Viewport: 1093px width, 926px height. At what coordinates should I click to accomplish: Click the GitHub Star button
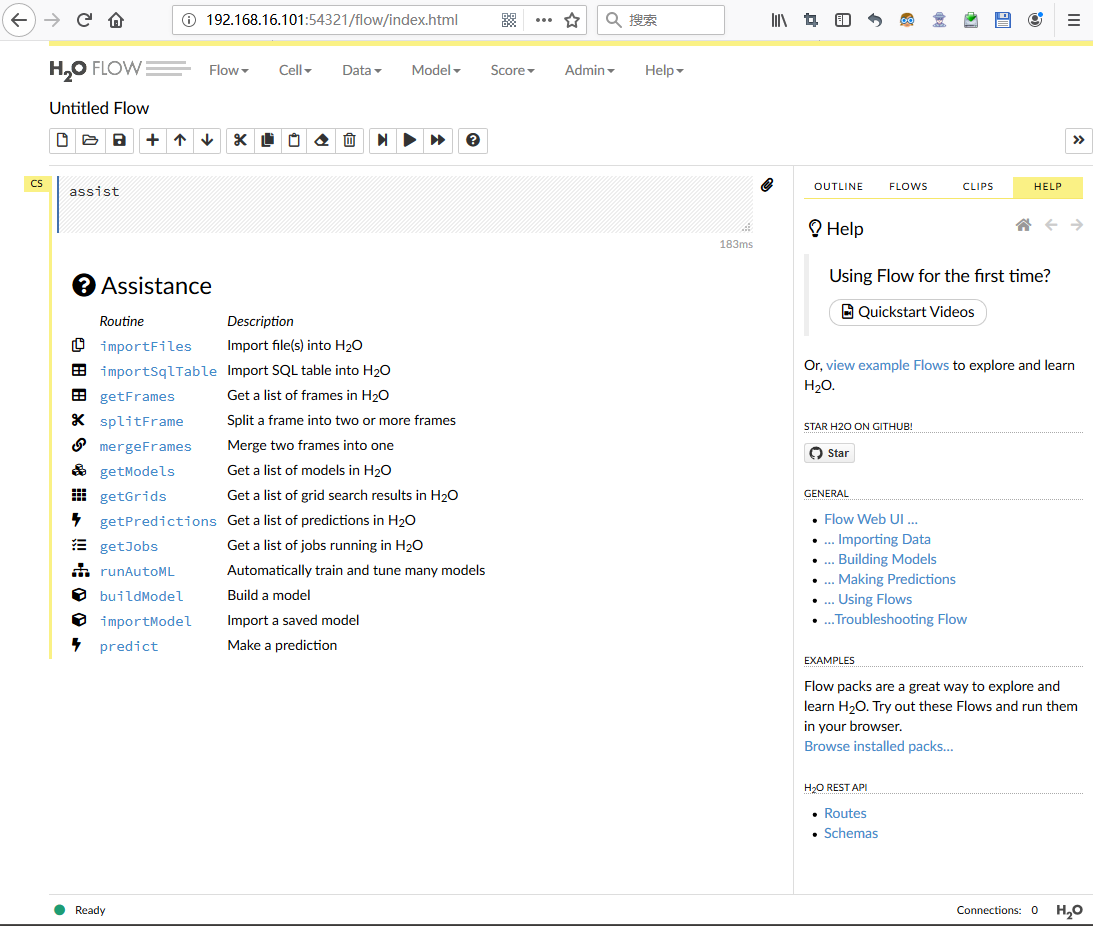point(830,453)
